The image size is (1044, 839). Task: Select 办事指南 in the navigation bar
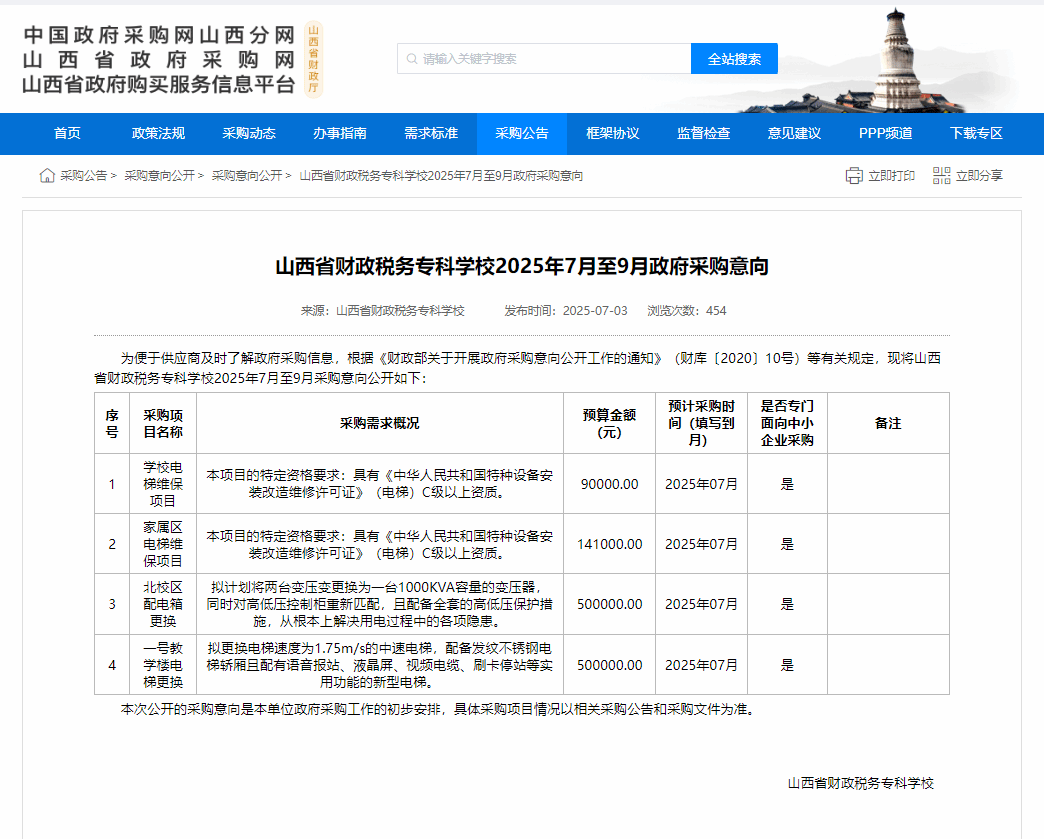[x=340, y=134]
